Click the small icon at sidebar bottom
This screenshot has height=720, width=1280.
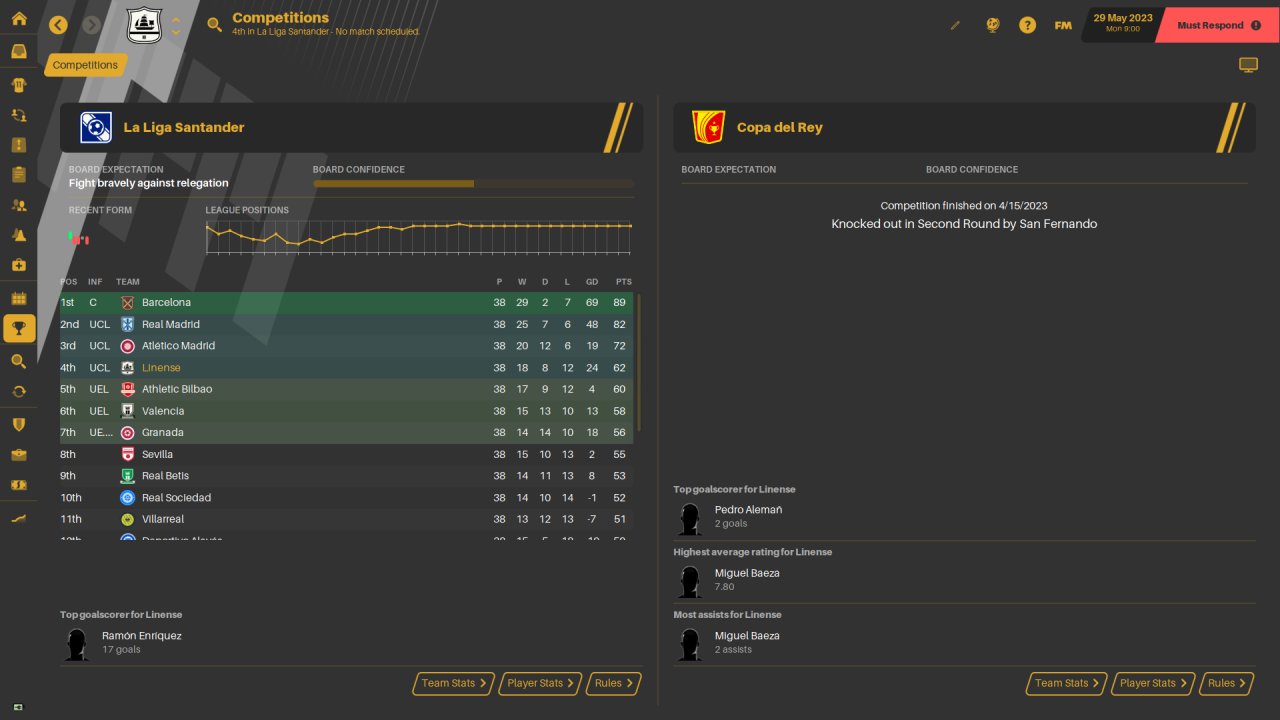[18, 707]
